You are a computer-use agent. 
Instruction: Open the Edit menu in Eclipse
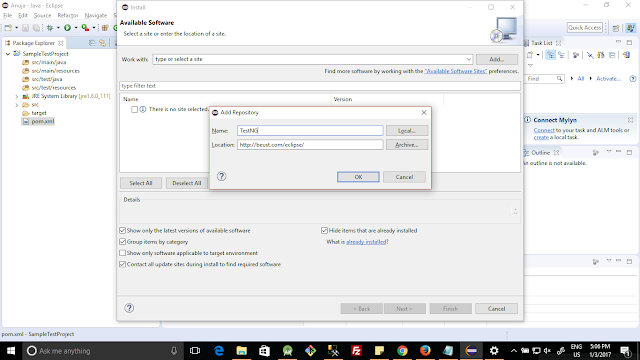click(x=23, y=16)
